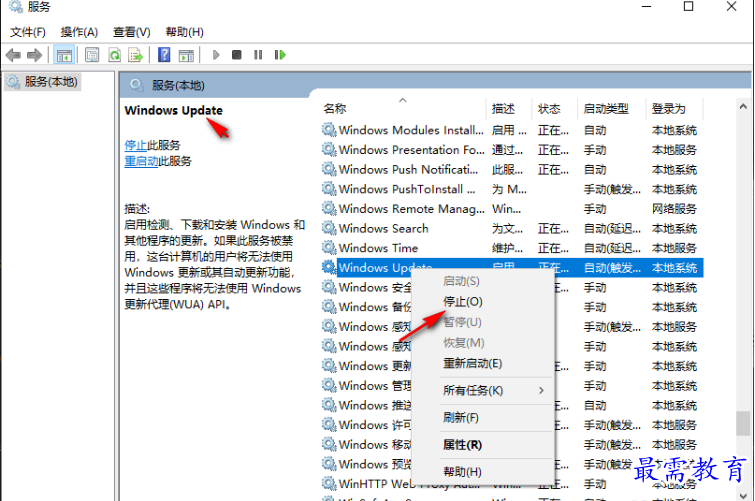Open the 文件(F) menu
The image size is (755, 501).
[x=28, y=32]
